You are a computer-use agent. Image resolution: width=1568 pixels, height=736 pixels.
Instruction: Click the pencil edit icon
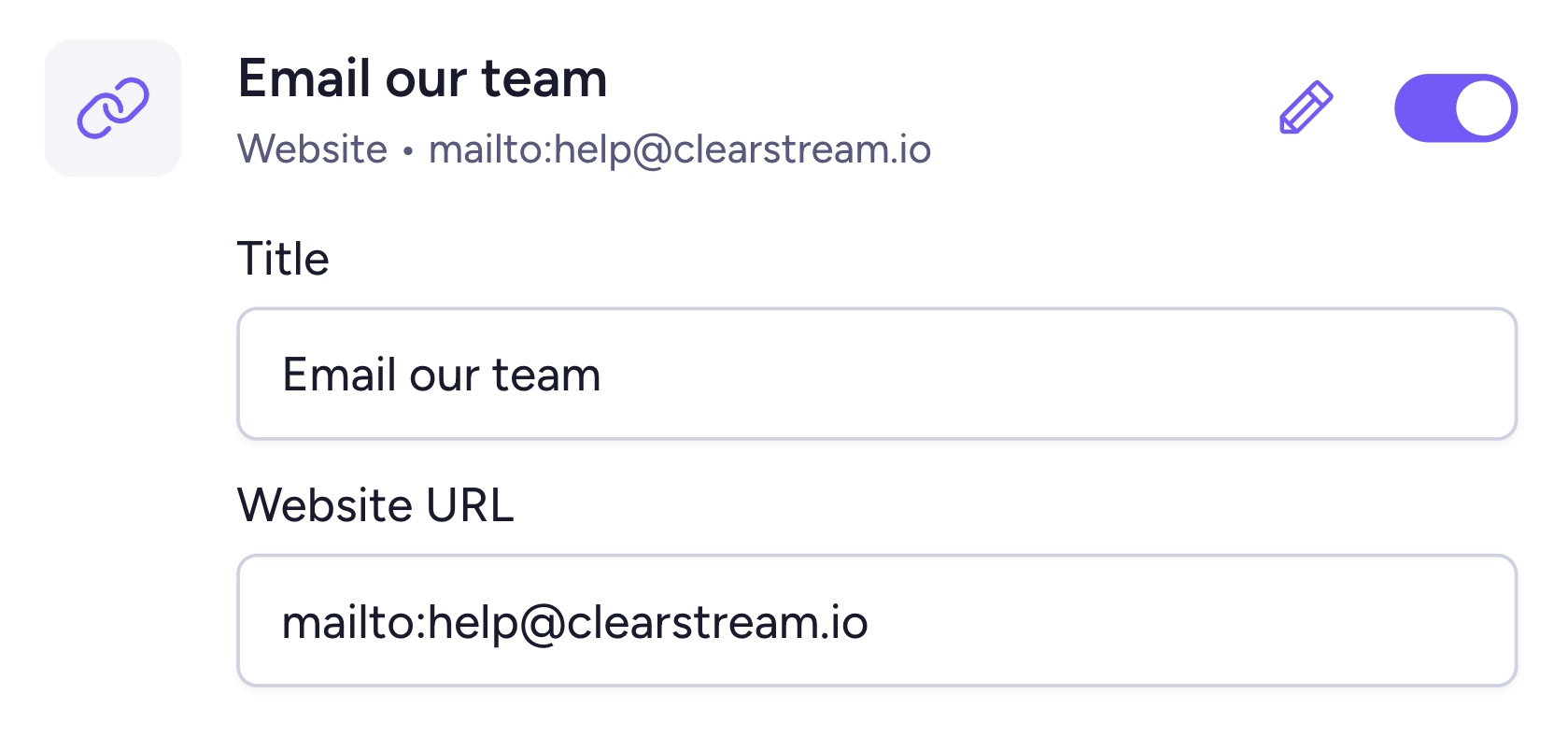tap(1306, 108)
